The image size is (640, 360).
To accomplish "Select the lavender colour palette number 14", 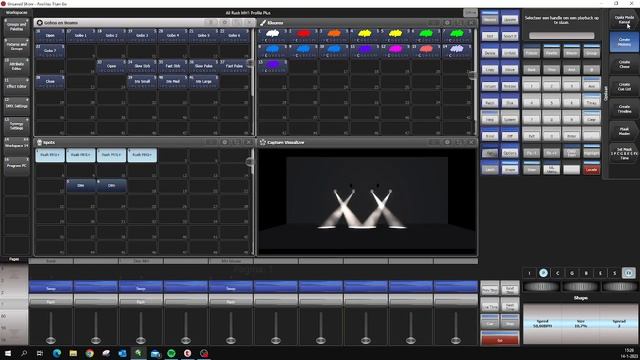I will (x=456, y=51).
